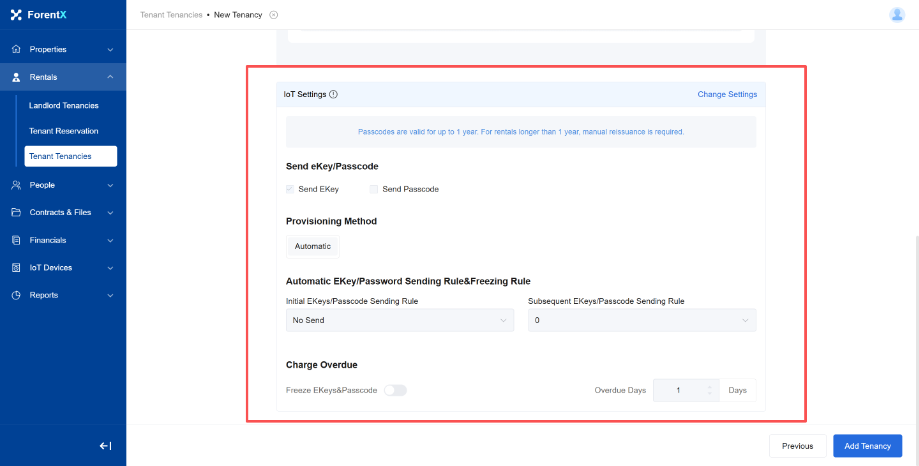This screenshot has width=919, height=466.
Task: Click the ForentX logo icon
Action: tap(16, 15)
